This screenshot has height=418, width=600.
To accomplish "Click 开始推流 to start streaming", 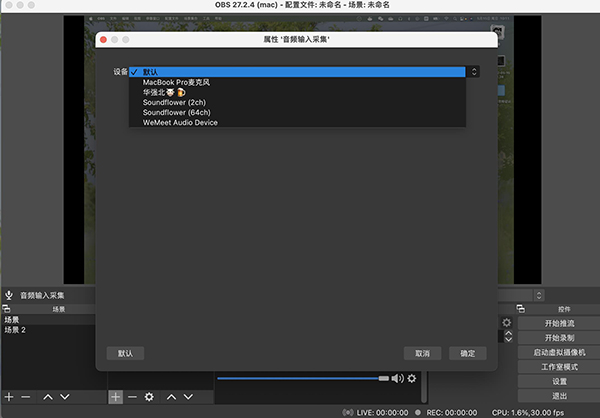I will pyautogui.click(x=559, y=323).
